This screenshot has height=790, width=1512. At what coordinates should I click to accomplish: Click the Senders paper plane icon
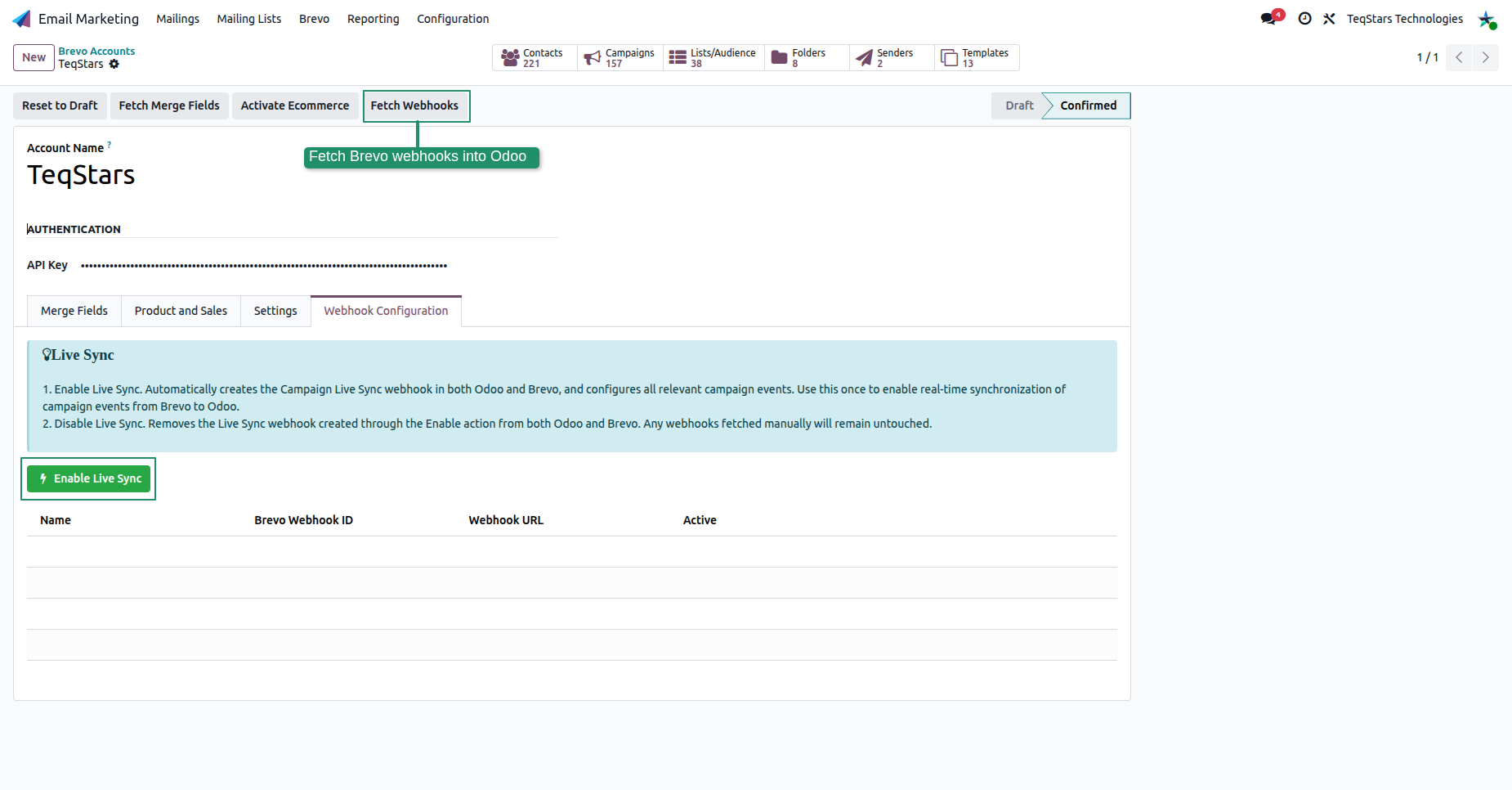point(864,57)
